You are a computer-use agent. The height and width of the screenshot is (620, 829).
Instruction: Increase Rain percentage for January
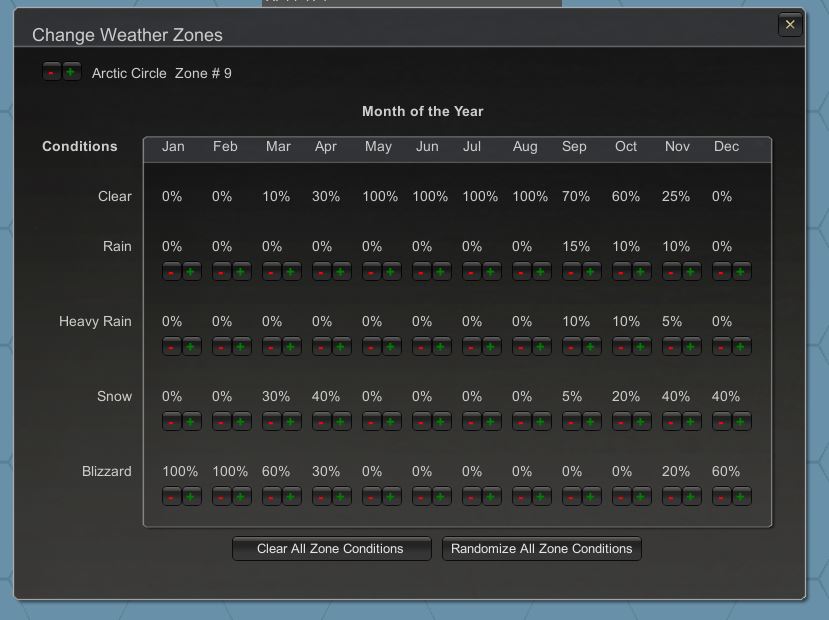[x=191, y=272]
